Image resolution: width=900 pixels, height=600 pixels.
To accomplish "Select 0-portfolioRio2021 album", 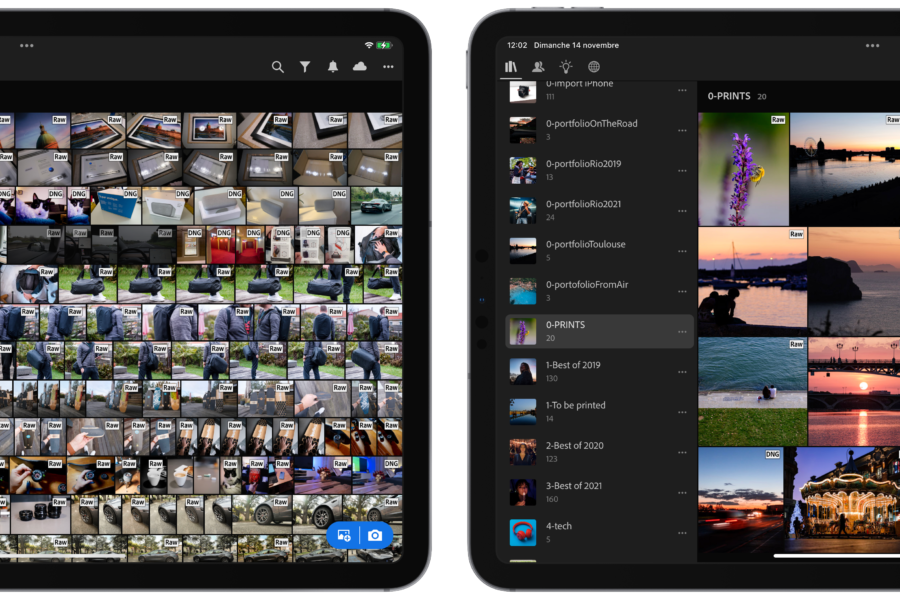I will tap(599, 211).
